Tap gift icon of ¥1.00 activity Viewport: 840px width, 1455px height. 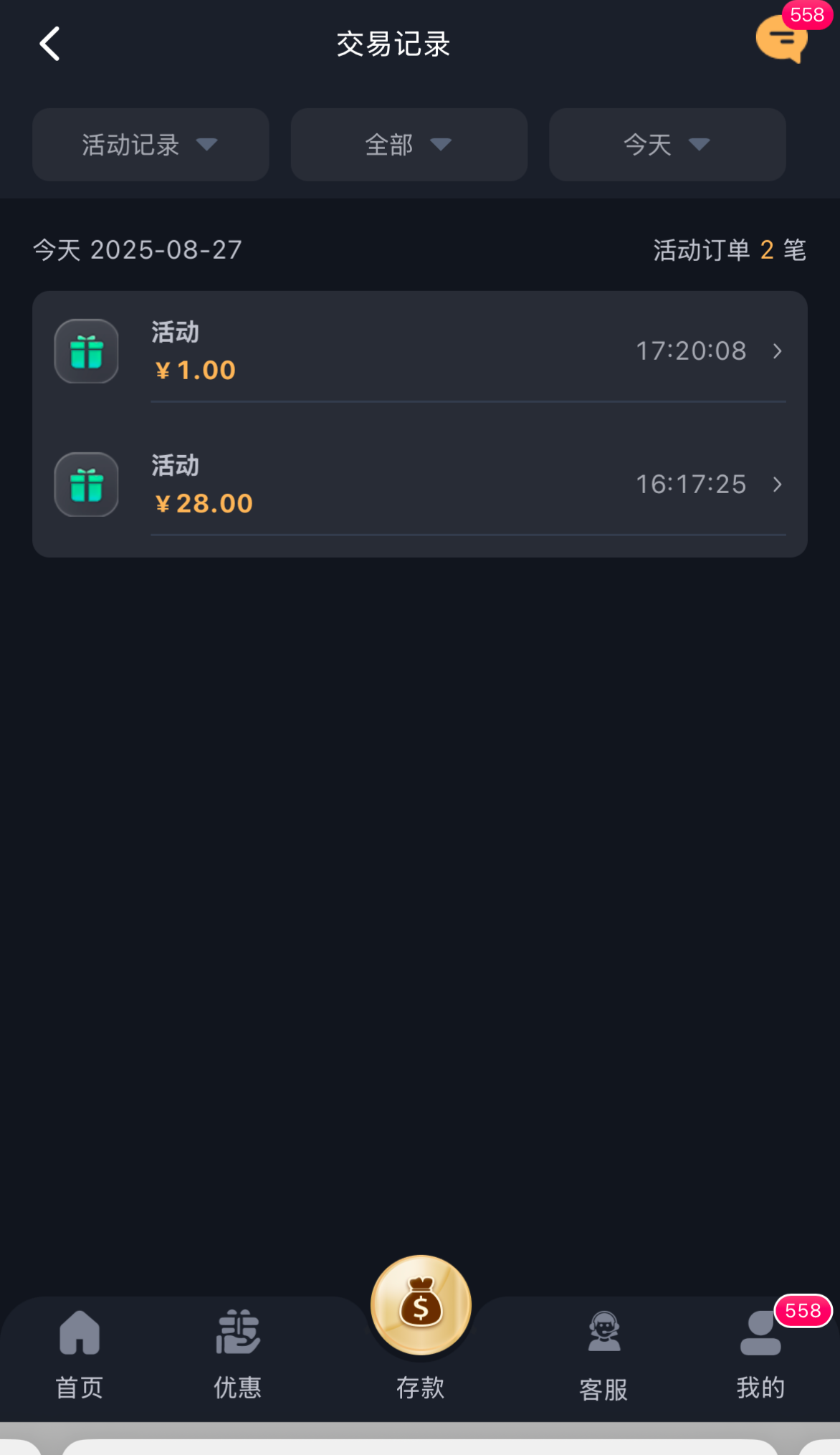coord(87,351)
